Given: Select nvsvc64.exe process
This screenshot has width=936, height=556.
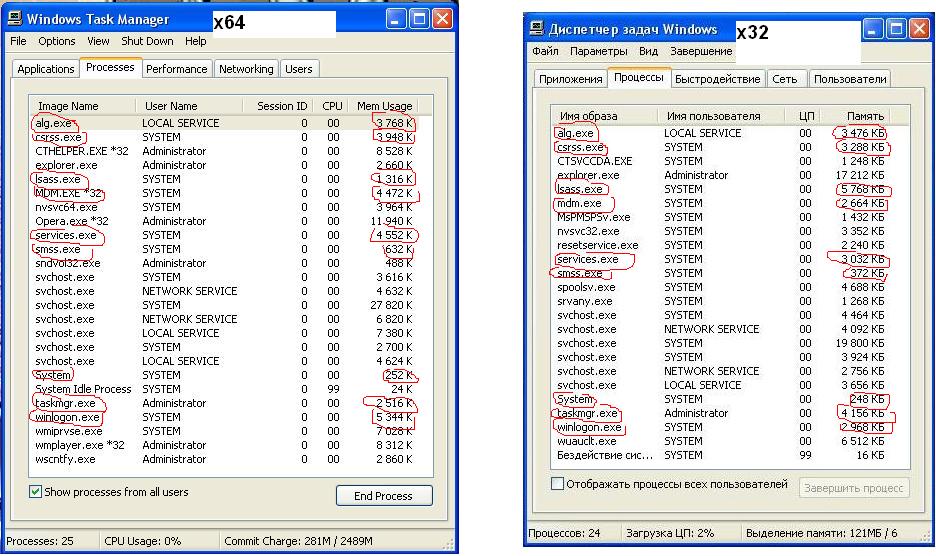Looking at the screenshot, I should point(224,207).
